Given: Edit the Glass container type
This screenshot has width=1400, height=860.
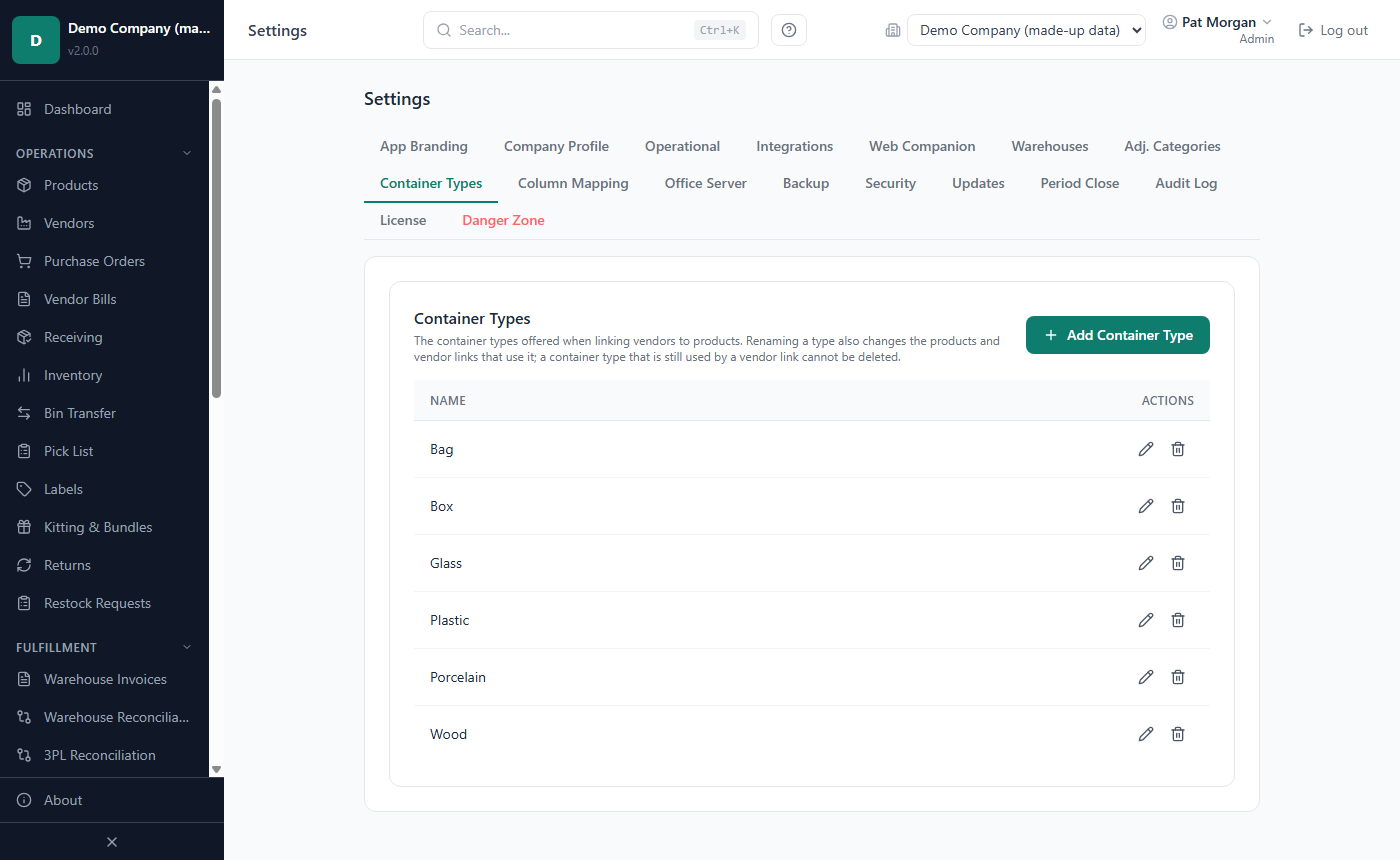Looking at the screenshot, I should pos(1146,563).
